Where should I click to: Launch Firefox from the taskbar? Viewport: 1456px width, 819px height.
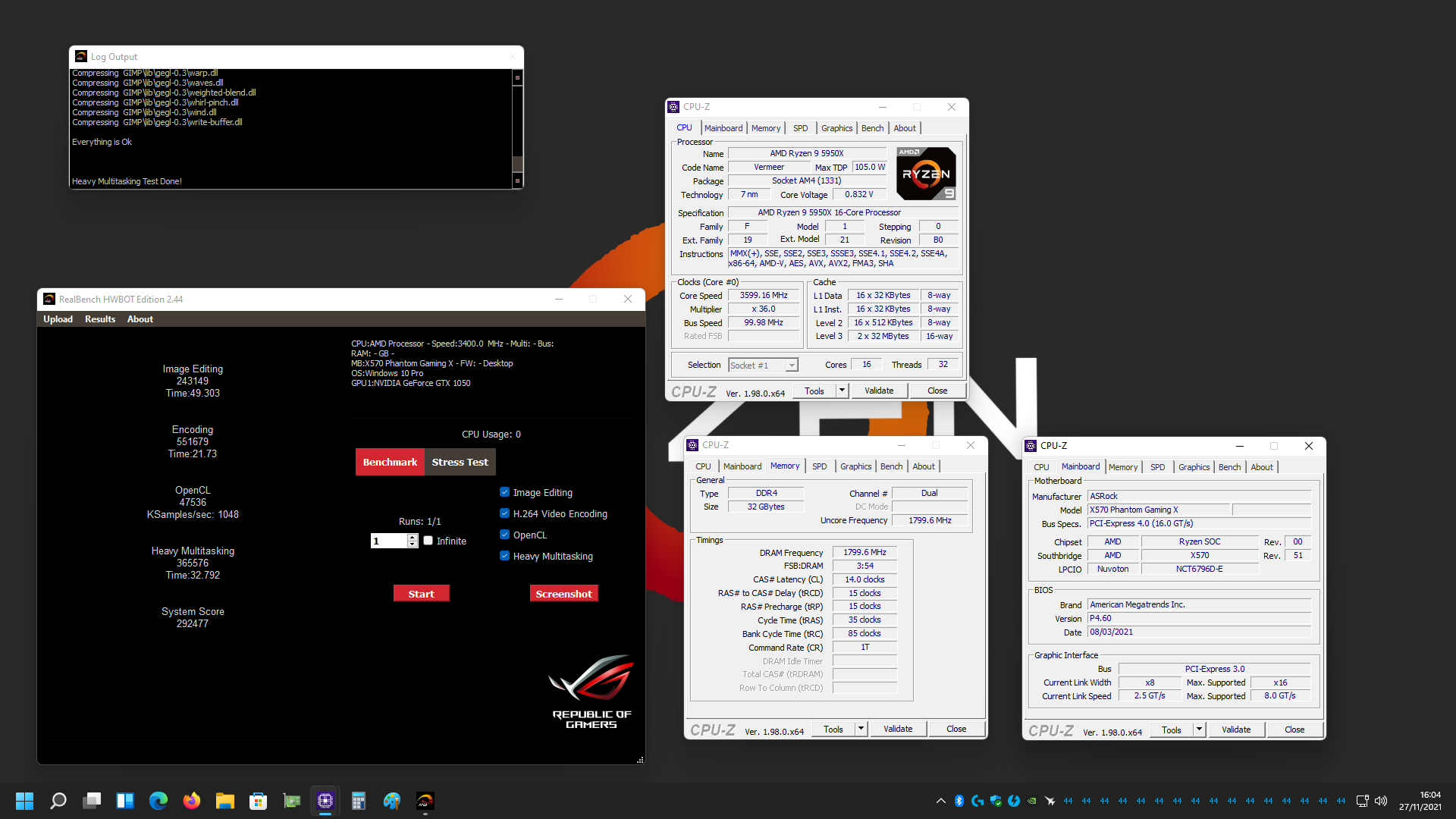pyautogui.click(x=192, y=801)
